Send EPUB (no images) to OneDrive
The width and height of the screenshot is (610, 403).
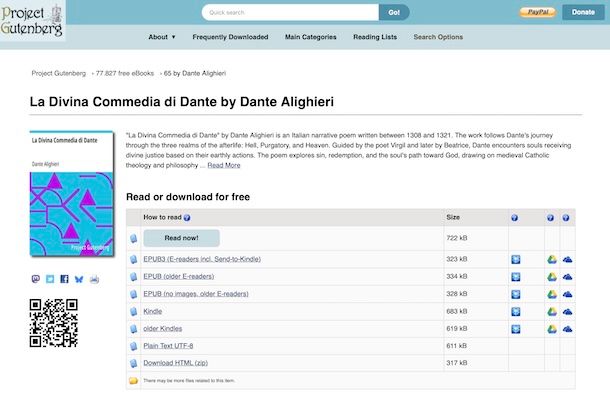point(567,294)
